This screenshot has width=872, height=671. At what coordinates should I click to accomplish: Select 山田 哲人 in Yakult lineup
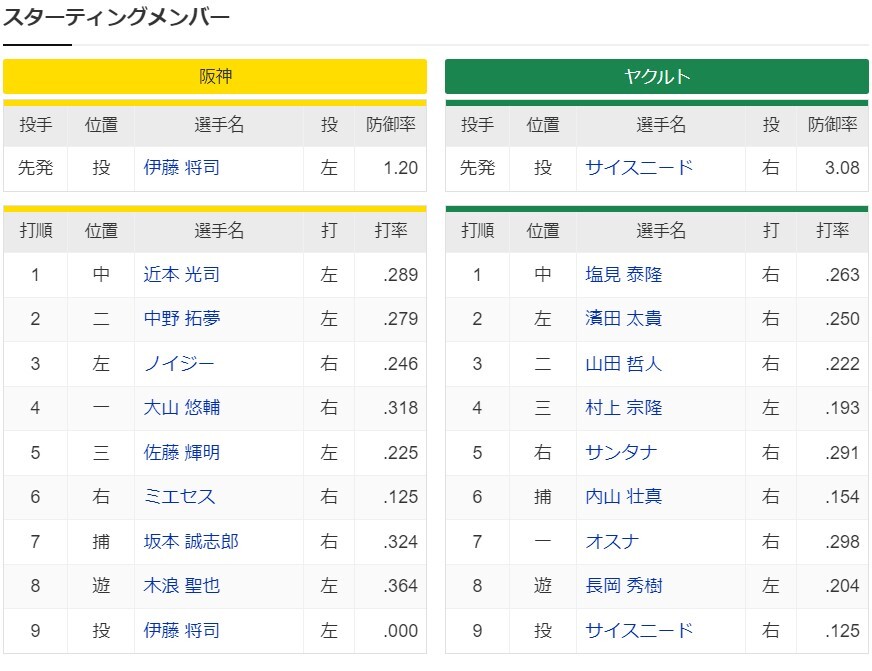tap(623, 364)
